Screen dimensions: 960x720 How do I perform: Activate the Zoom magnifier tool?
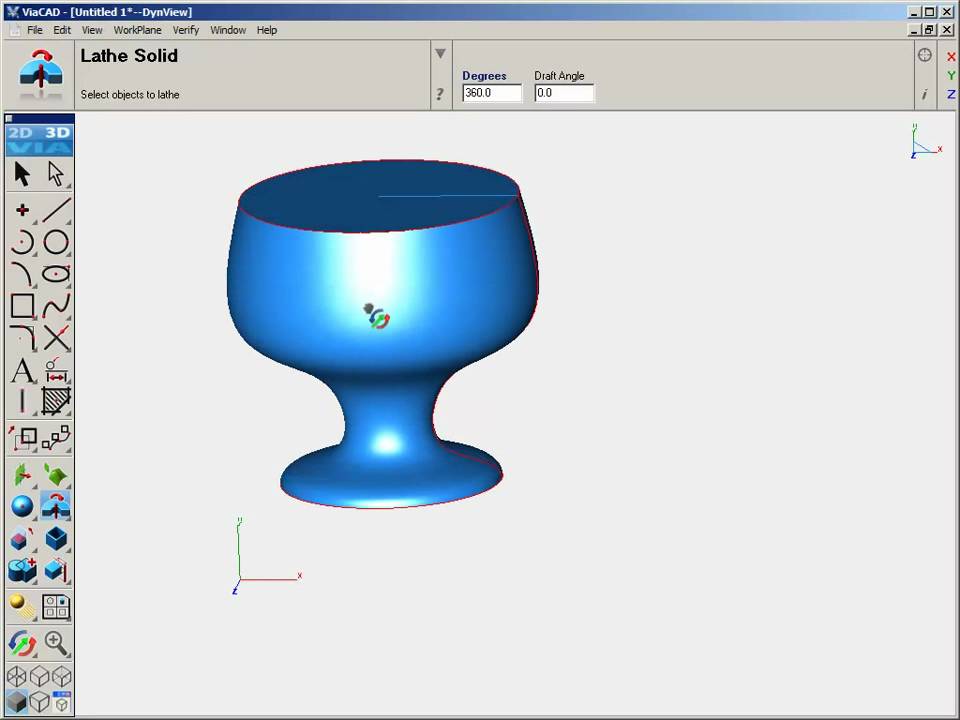pyautogui.click(x=56, y=643)
